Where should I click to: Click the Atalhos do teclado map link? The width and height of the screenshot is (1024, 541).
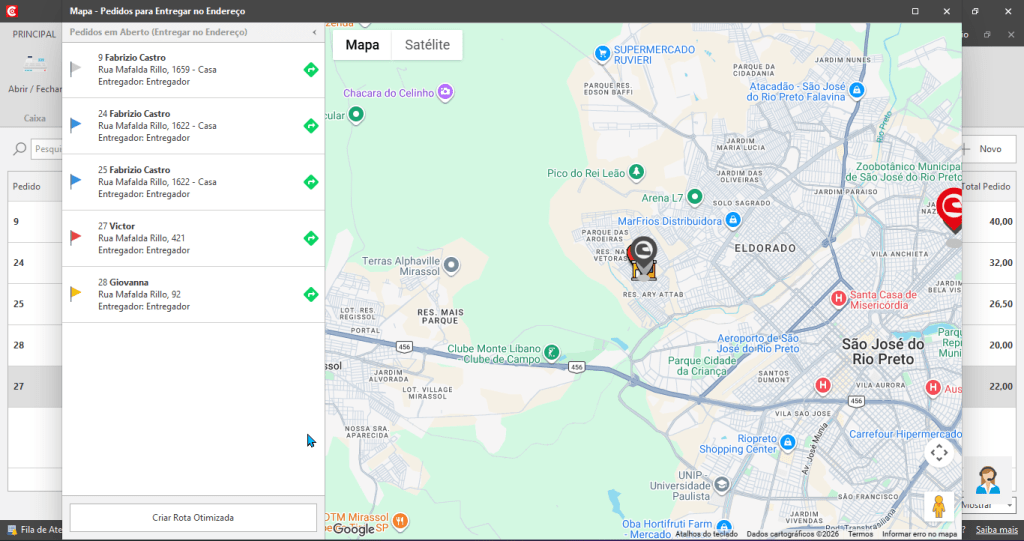tap(707, 534)
